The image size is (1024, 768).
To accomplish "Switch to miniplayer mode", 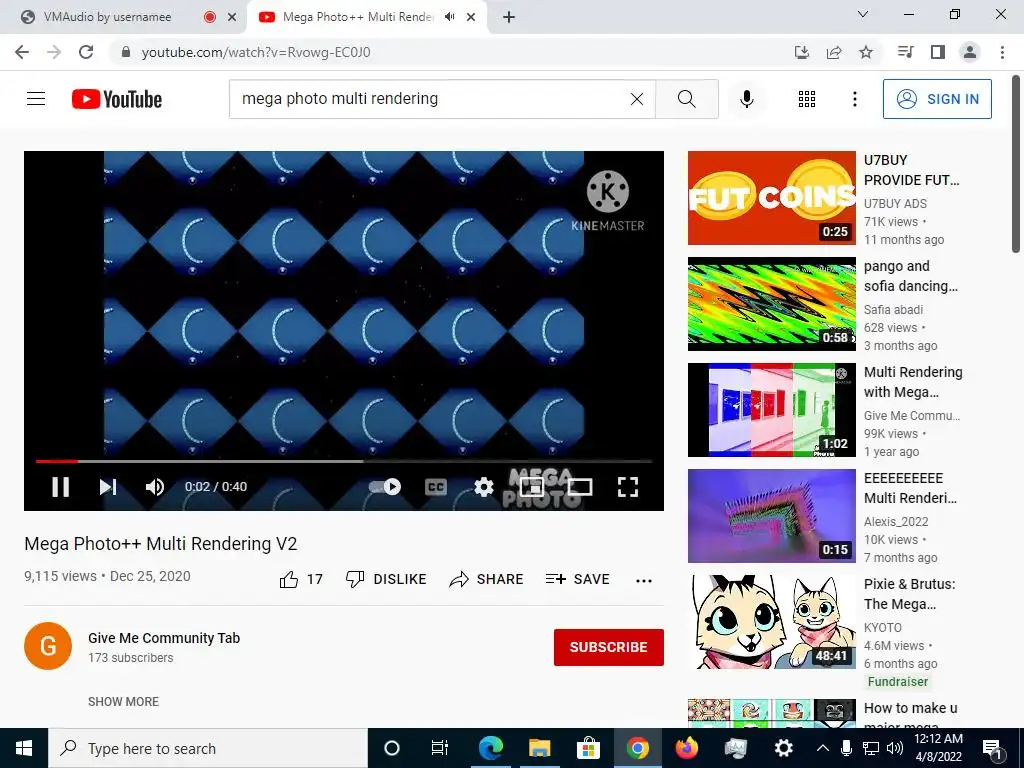I will (532, 487).
